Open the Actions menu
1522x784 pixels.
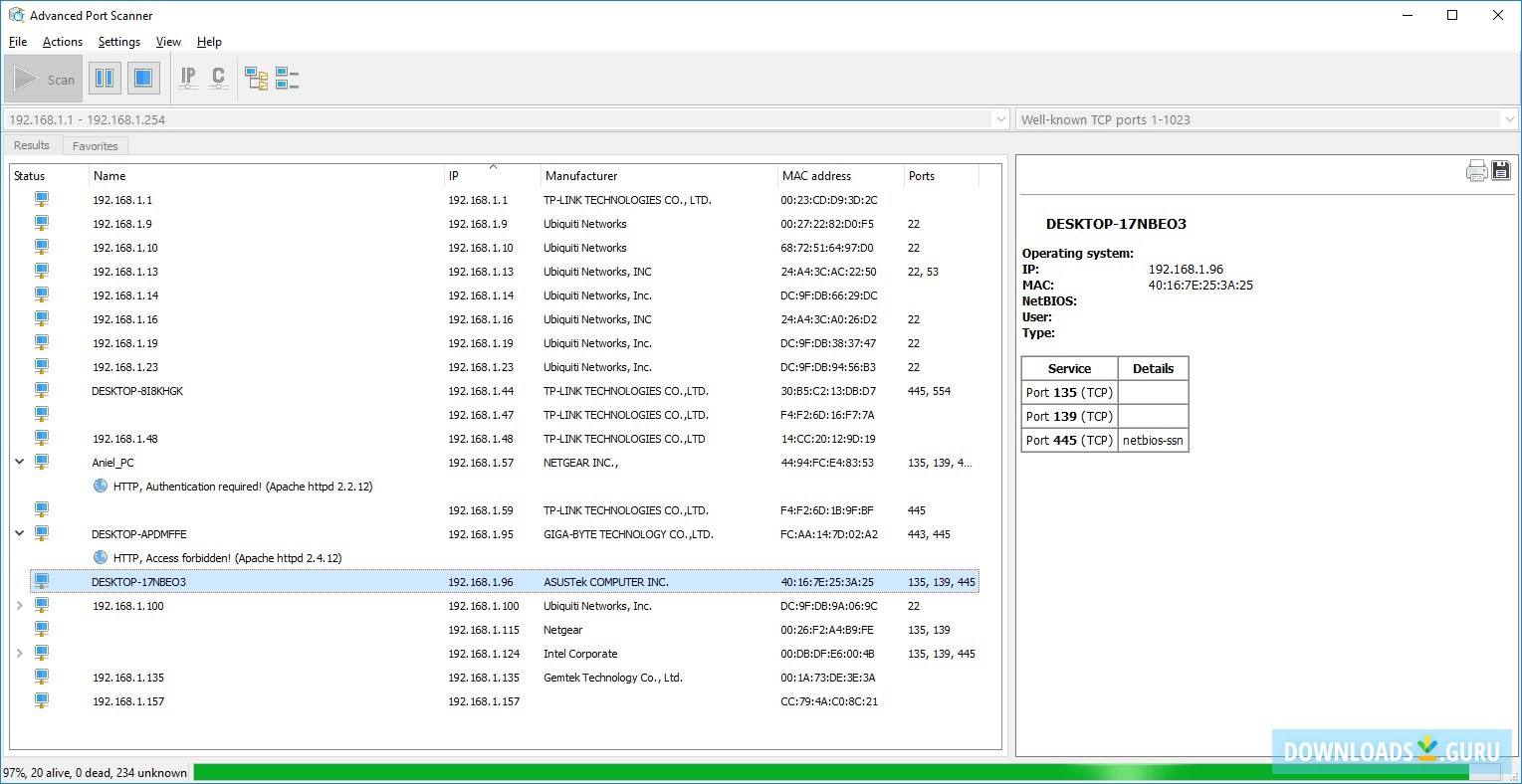(x=63, y=42)
